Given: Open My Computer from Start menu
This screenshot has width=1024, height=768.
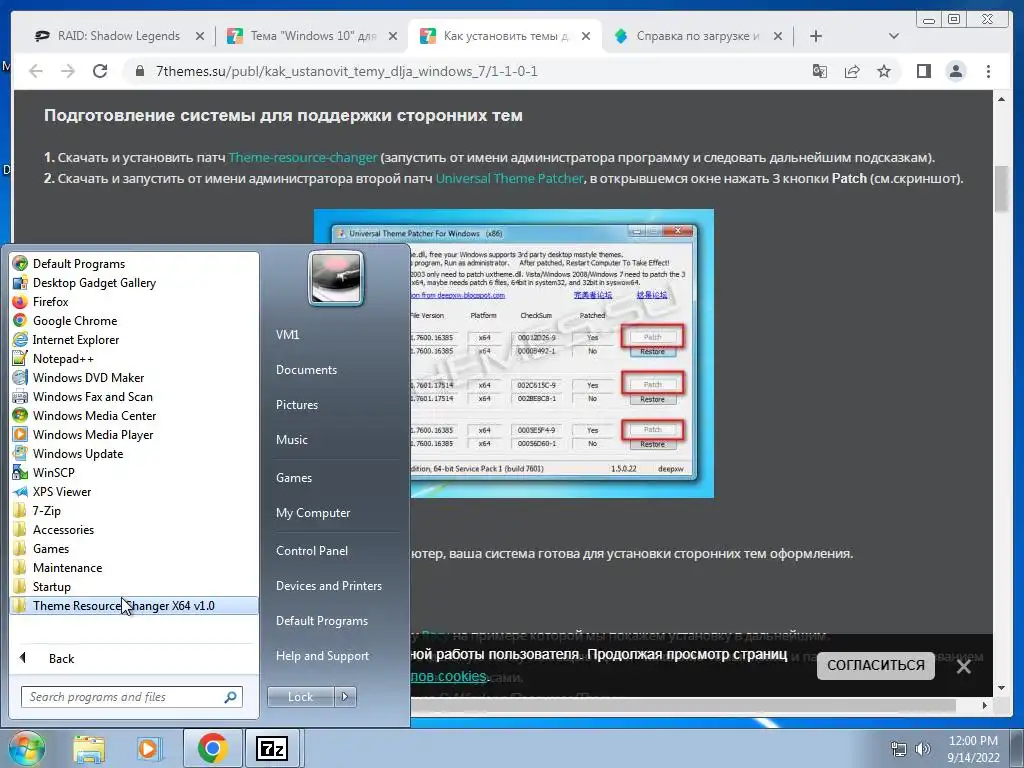Looking at the screenshot, I should point(313,513).
